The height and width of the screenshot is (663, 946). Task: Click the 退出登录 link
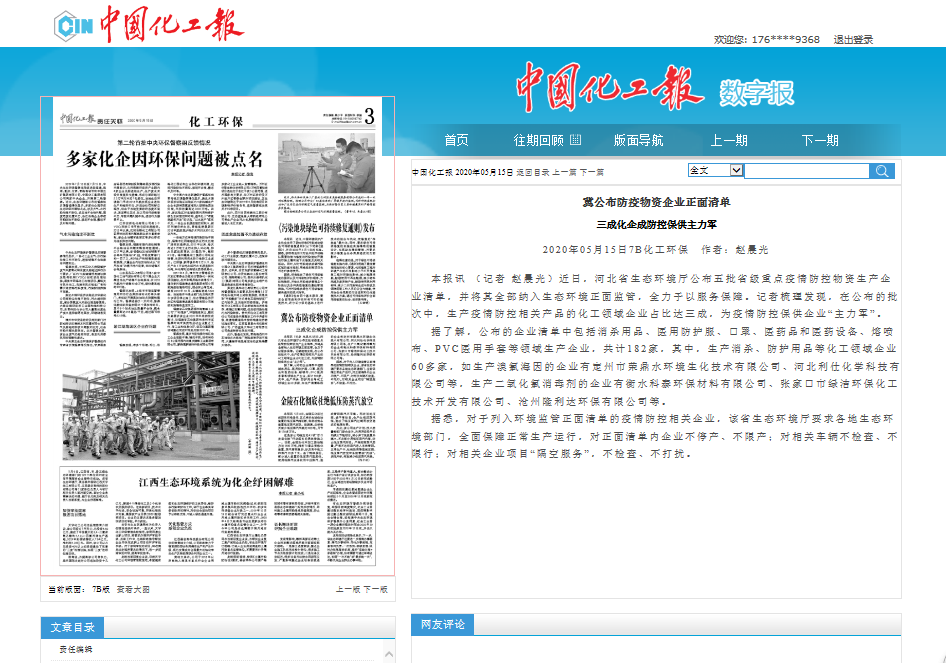[853, 40]
